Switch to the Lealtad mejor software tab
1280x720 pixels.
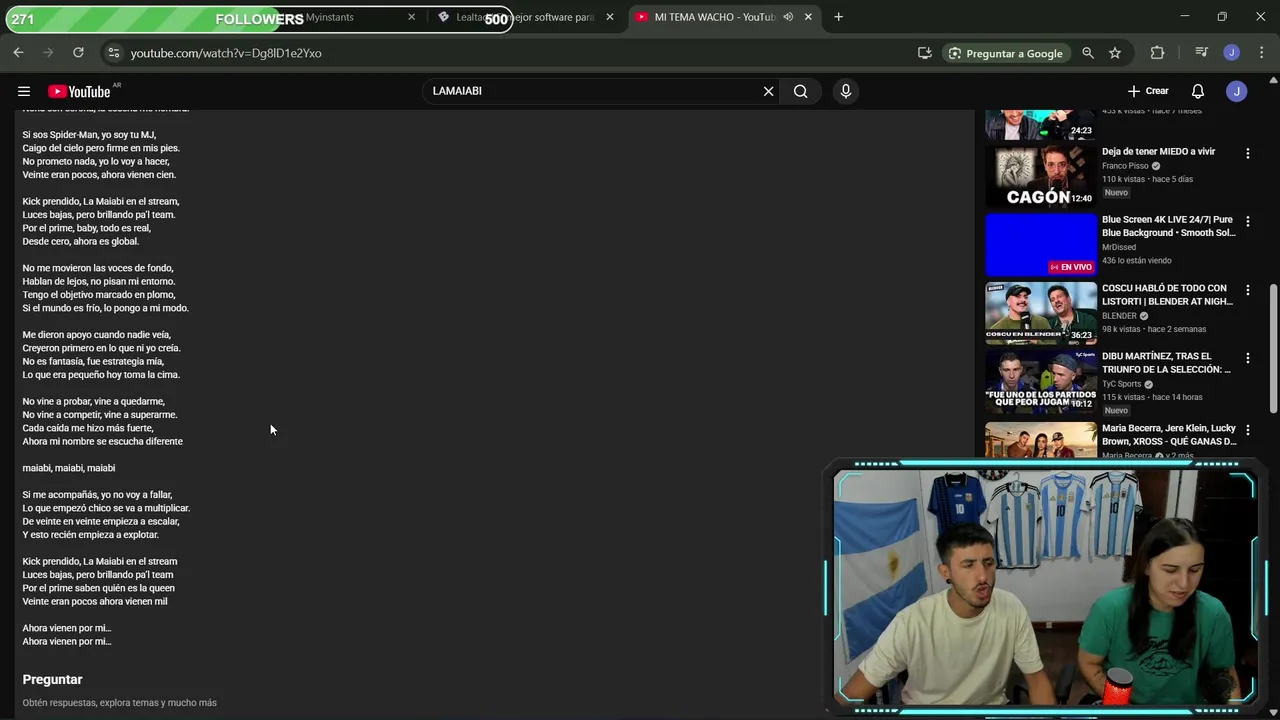point(526,17)
